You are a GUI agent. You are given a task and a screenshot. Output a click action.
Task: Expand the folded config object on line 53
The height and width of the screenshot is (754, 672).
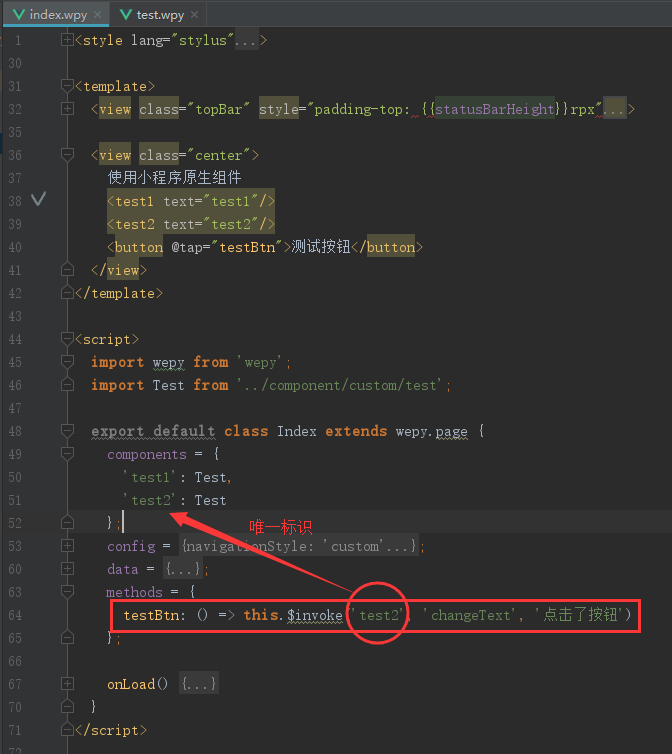[67, 546]
